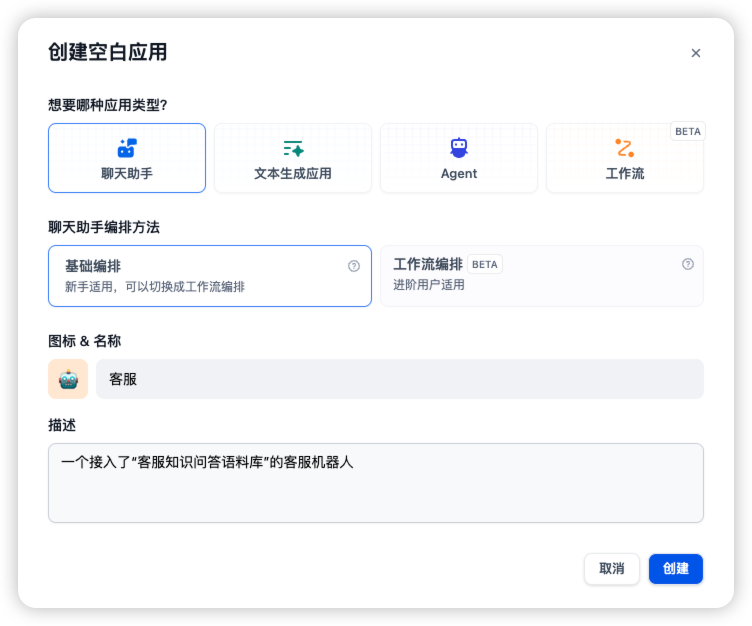This screenshot has width=752, height=626.
Task: Close the 创建空白应用 dialog
Action: tap(695, 53)
